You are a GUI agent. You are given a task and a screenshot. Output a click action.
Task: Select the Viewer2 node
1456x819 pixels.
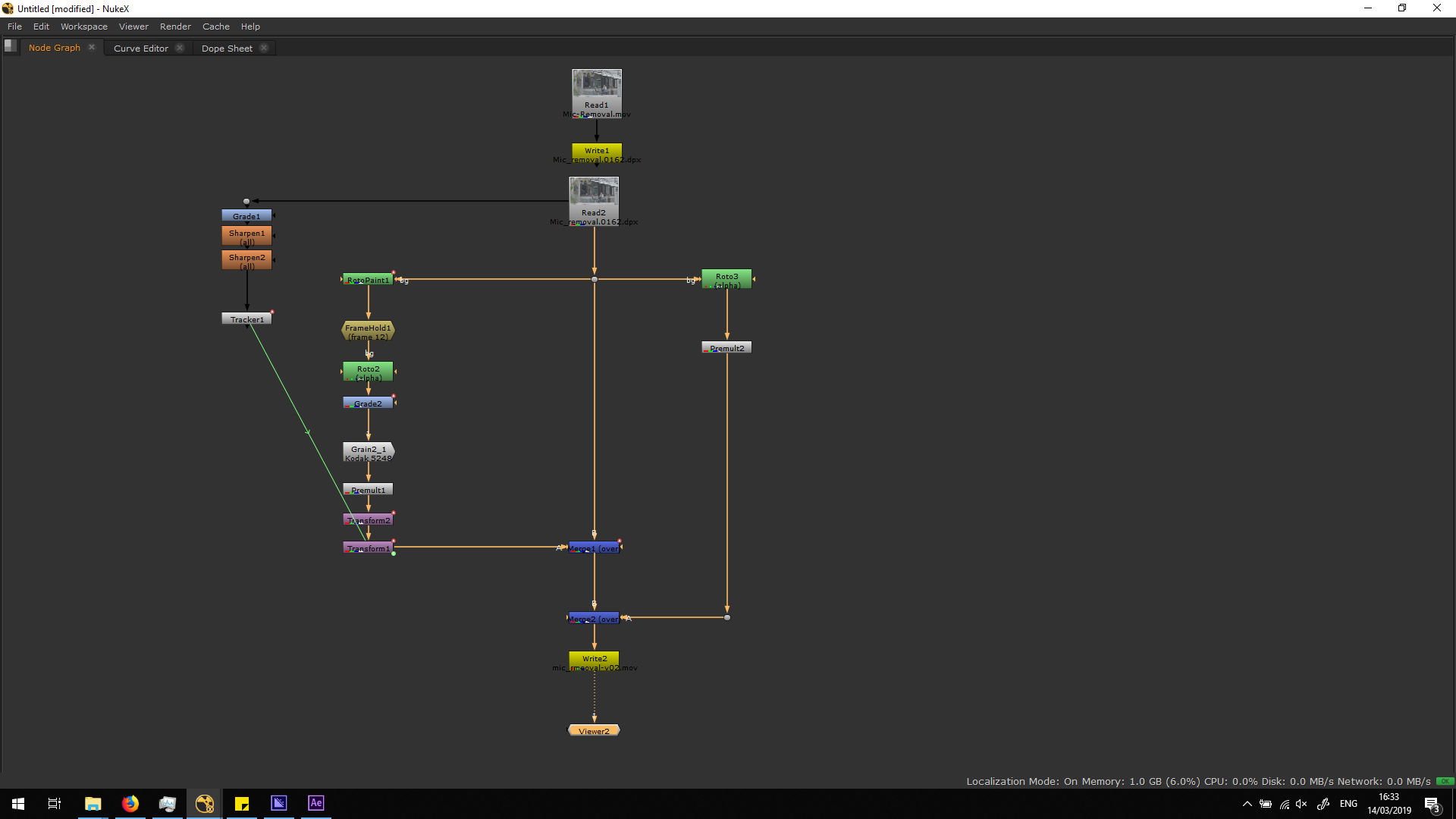coord(594,731)
